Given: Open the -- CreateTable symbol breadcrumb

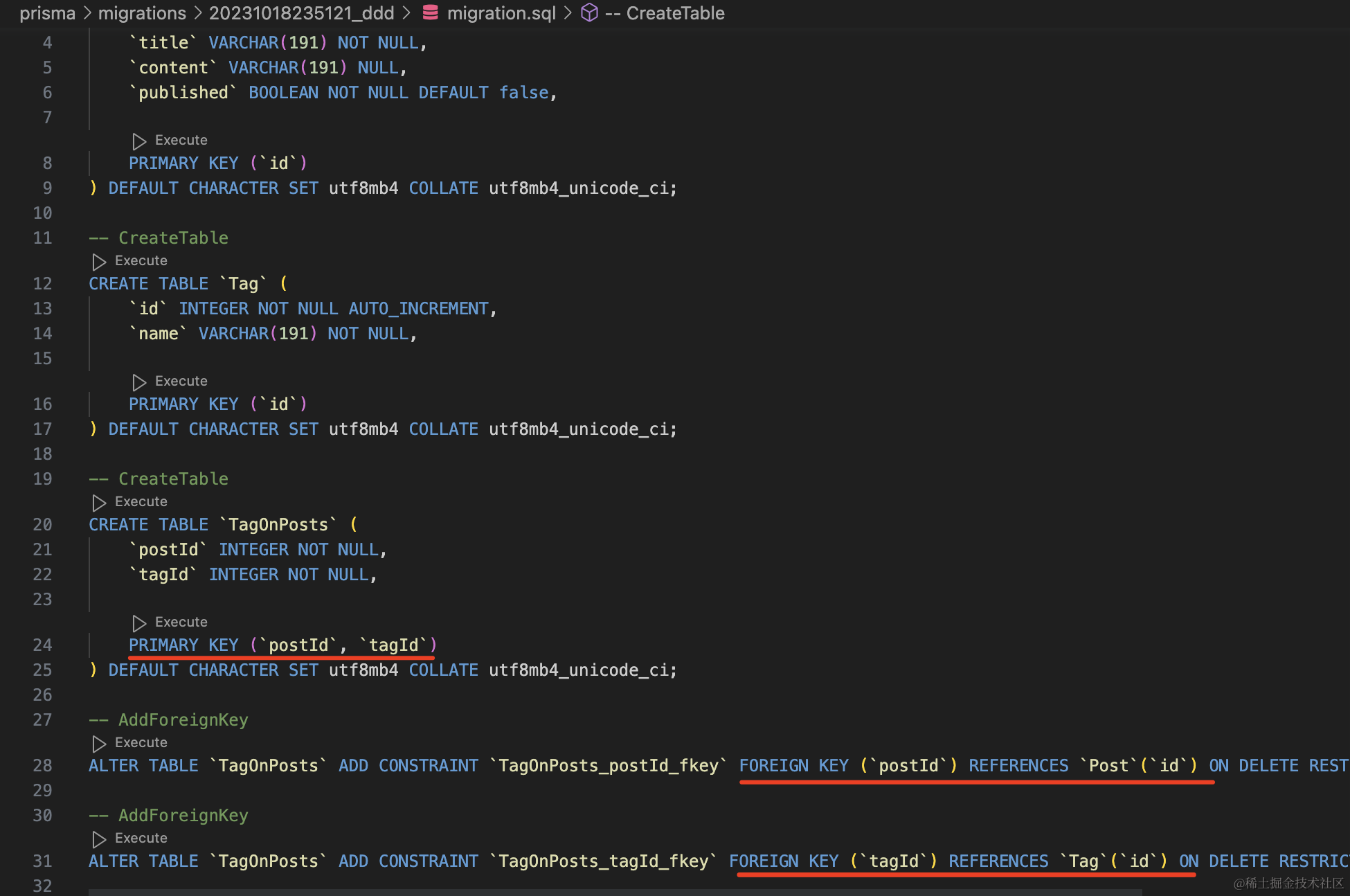Looking at the screenshot, I should click(665, 13).
